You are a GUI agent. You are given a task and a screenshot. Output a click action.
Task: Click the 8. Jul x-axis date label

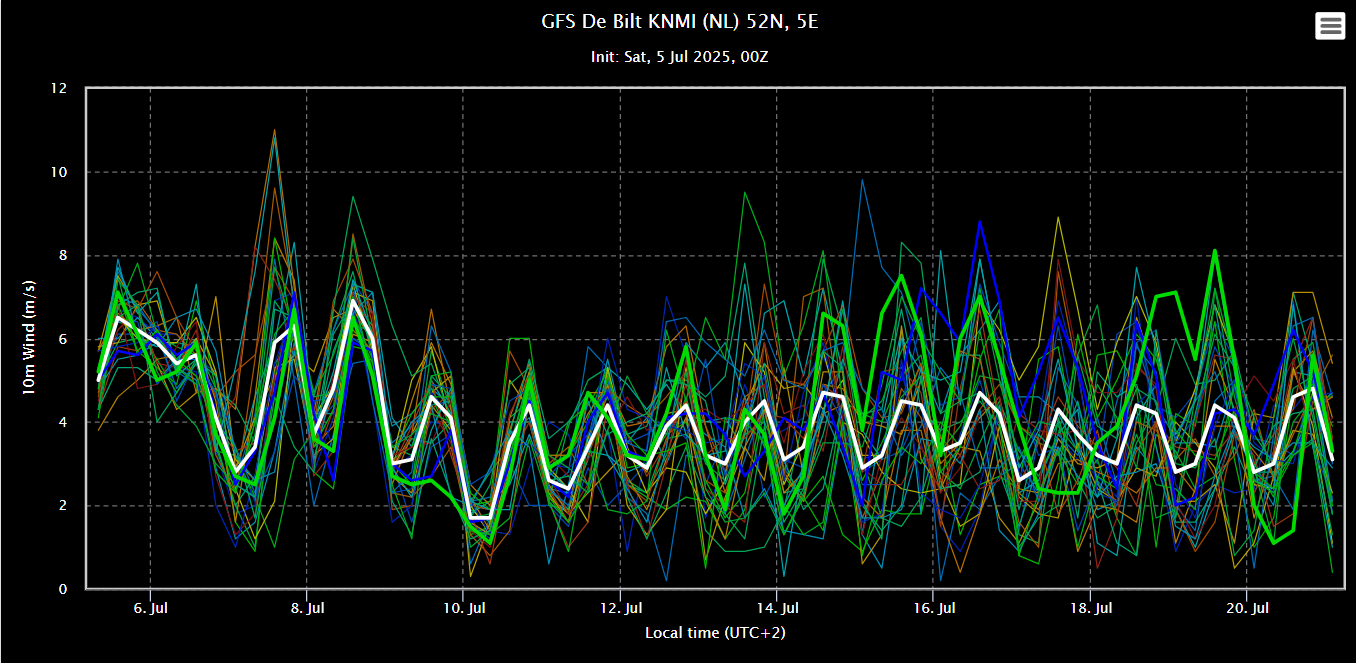(x=307, y=607)
